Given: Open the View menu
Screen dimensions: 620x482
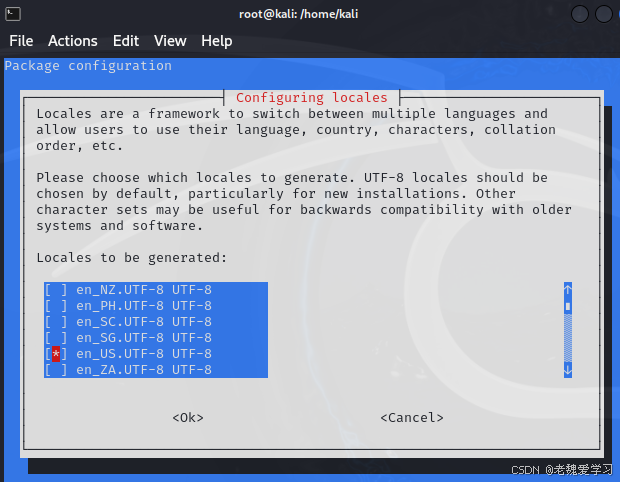Looking at the screenshot, I should [x=170, y=41].
